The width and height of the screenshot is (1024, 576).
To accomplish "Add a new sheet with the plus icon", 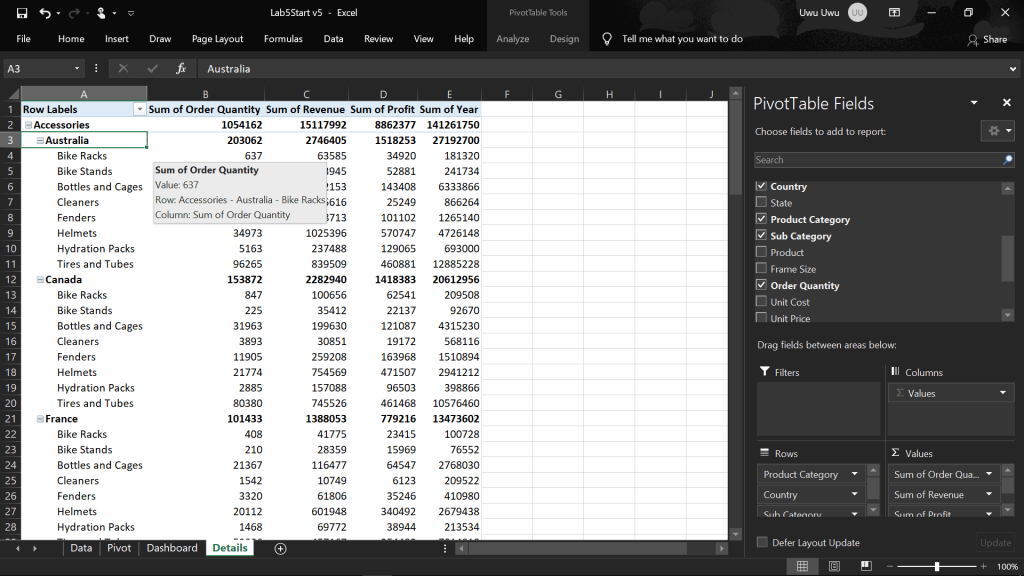I will 280,548.
